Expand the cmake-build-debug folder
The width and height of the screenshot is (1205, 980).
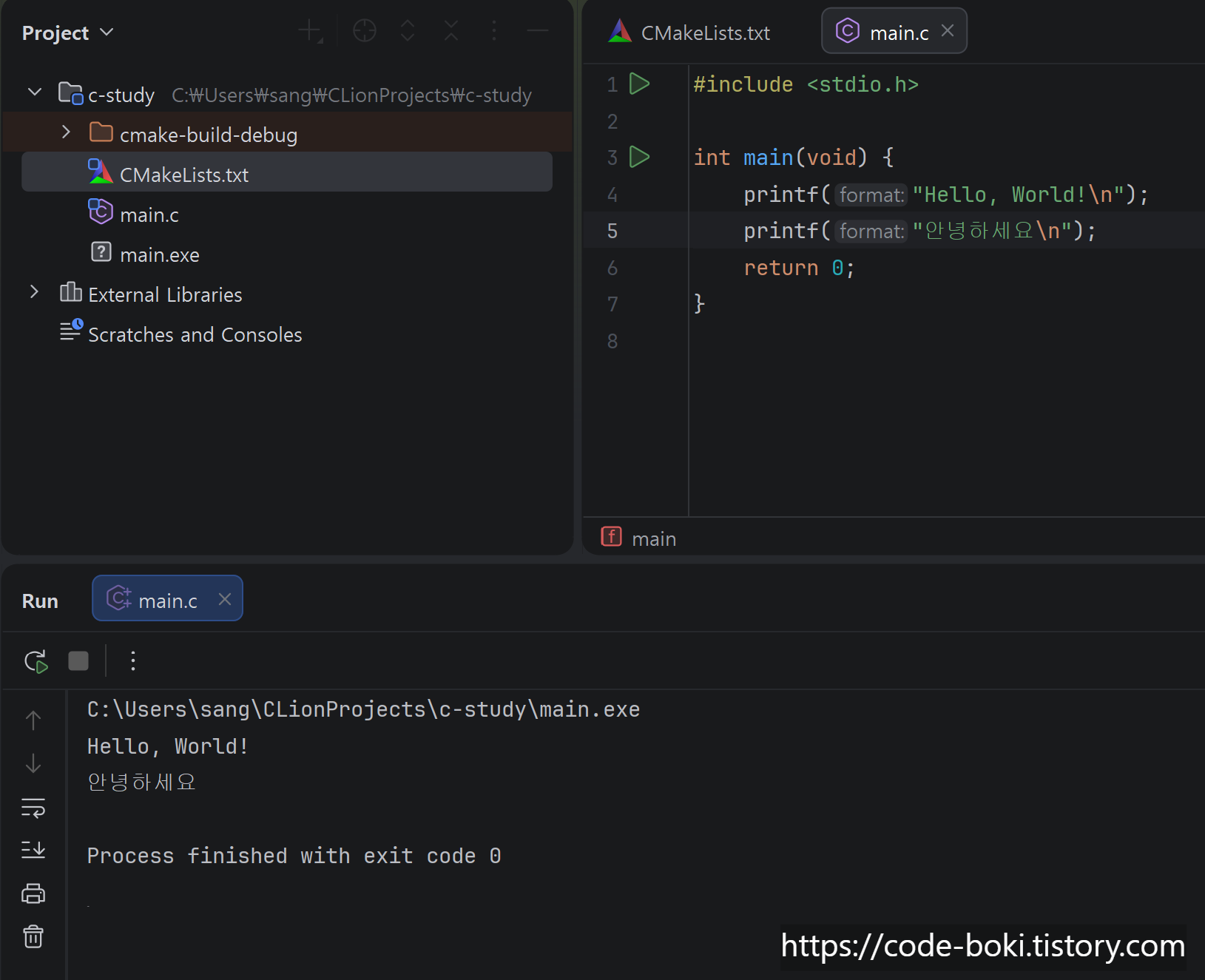[66, 132]
